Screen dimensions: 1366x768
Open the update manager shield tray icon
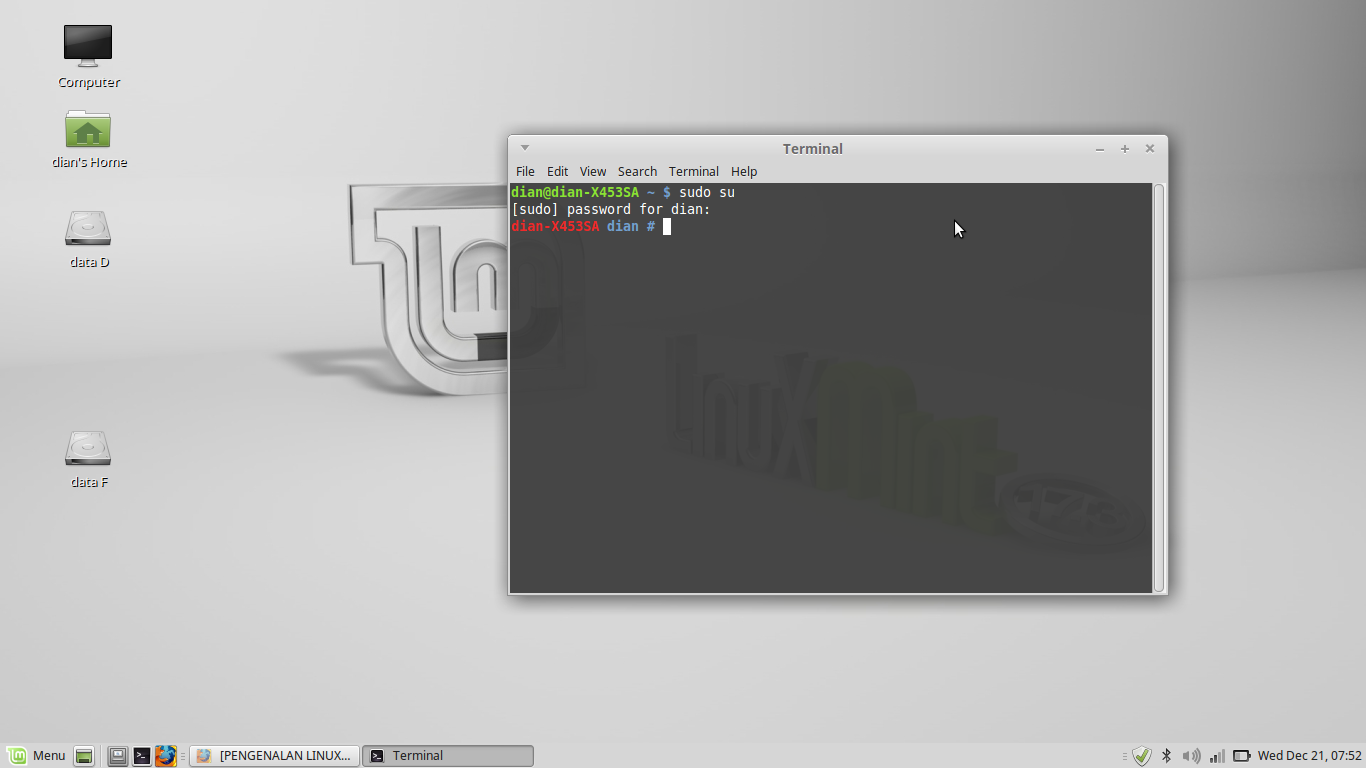(x=1142, y=756)
